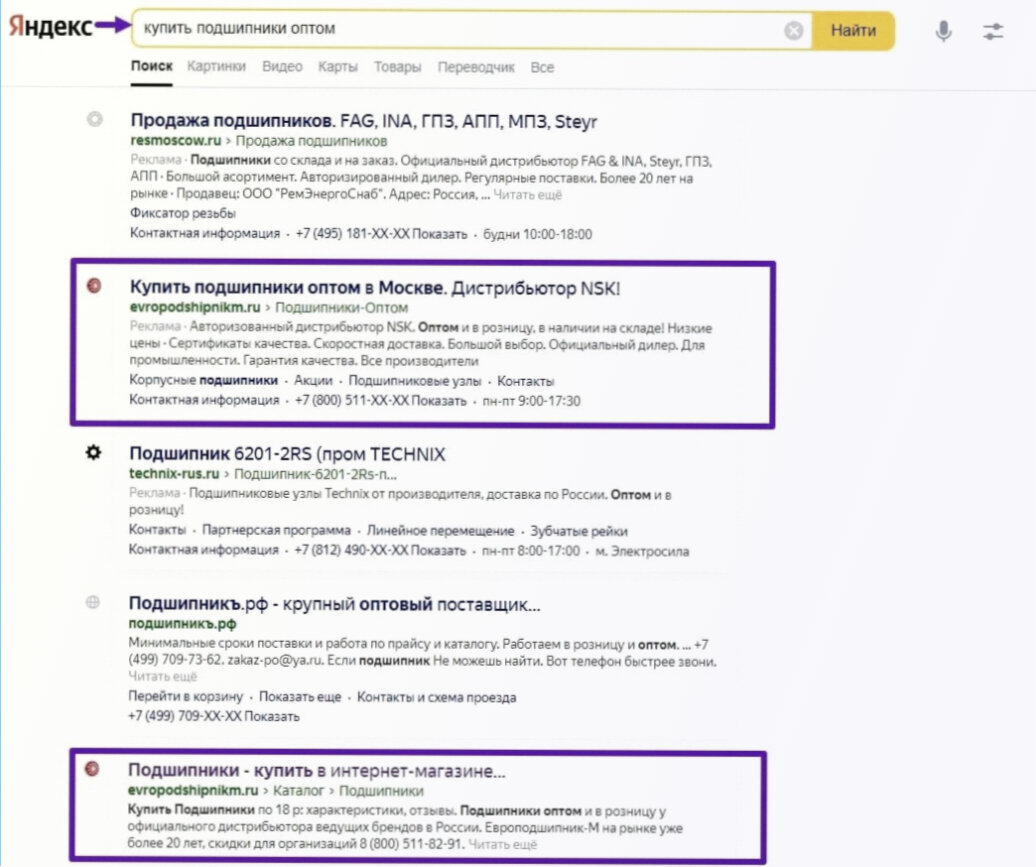Open Подшипник 6201-2RS result title
Screen dimensions: 1036x867
point(287,454)
